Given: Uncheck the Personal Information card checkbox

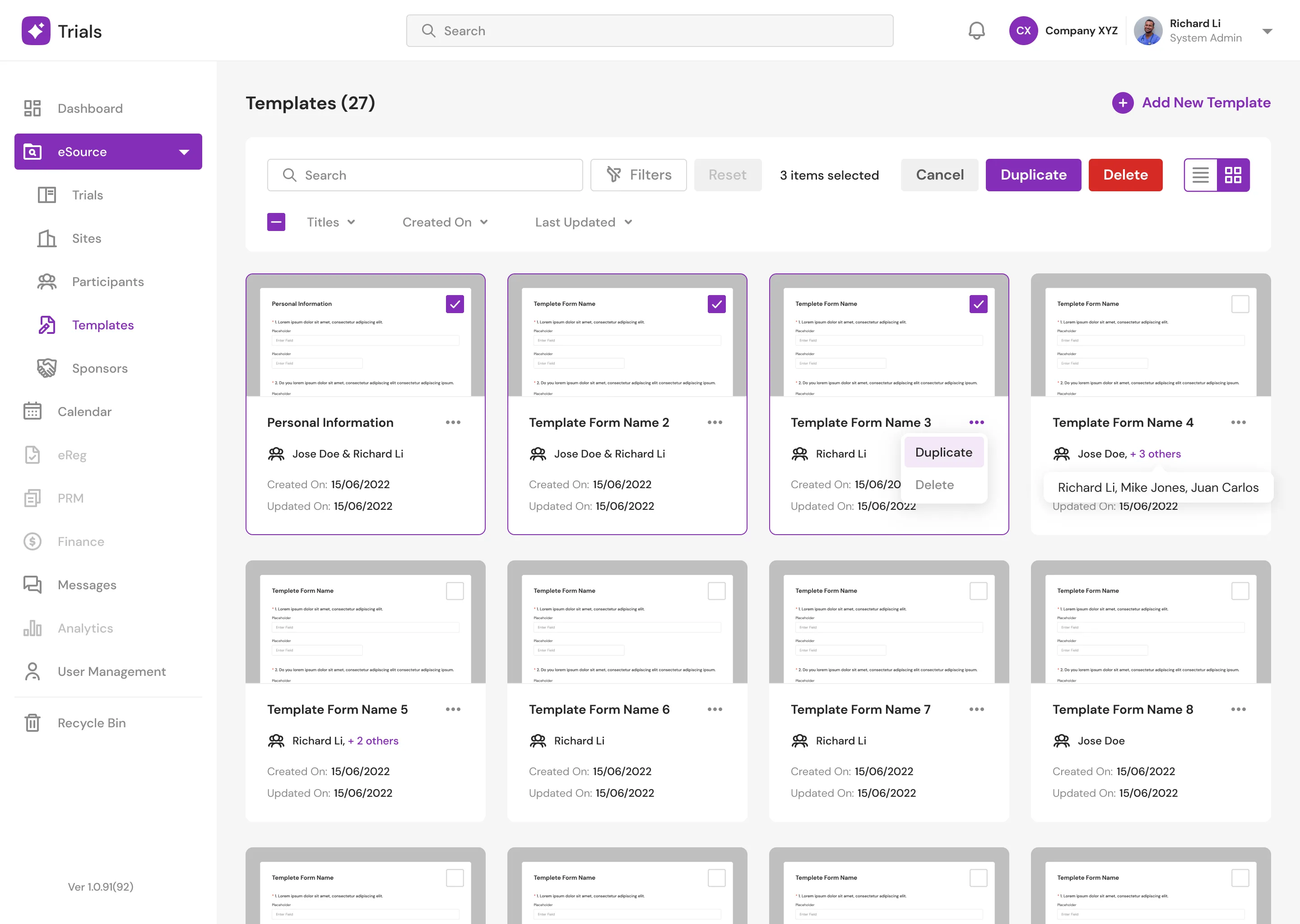Looking at the screenshot, I should tap(455, 305).
